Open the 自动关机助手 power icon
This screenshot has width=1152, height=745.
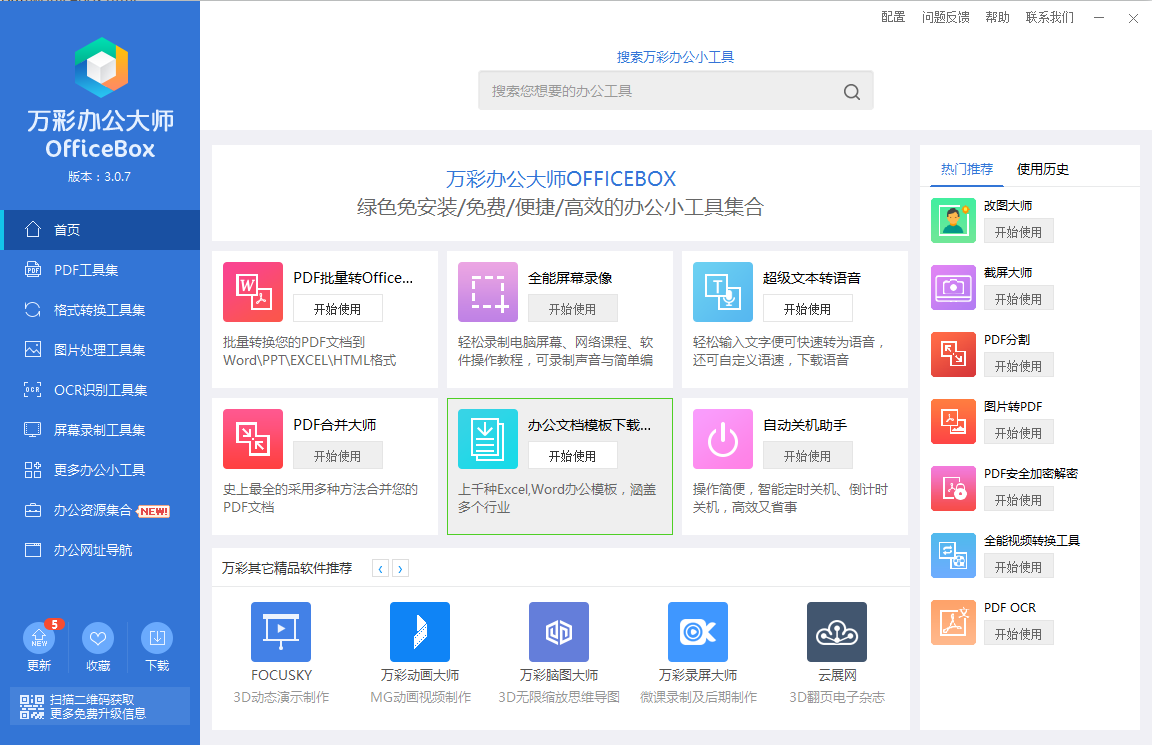click(x=723, y=439)
